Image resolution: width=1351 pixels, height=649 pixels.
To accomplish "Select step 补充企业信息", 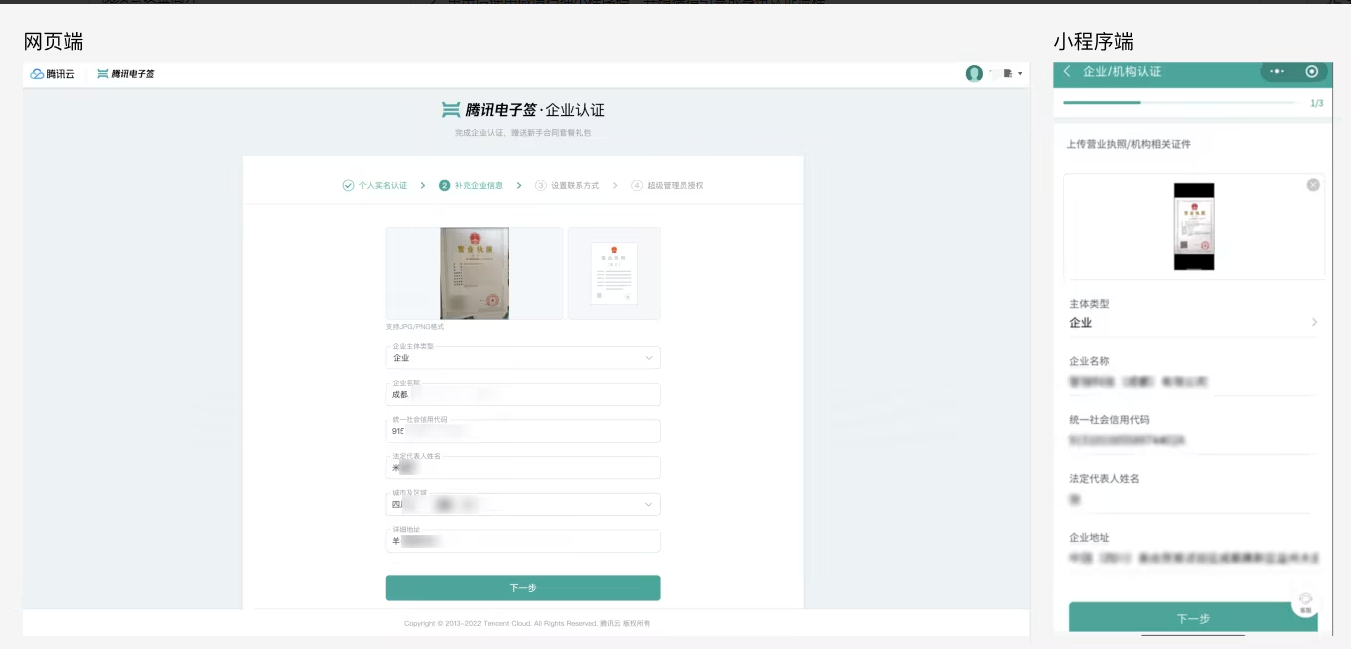I will (471, 185).
